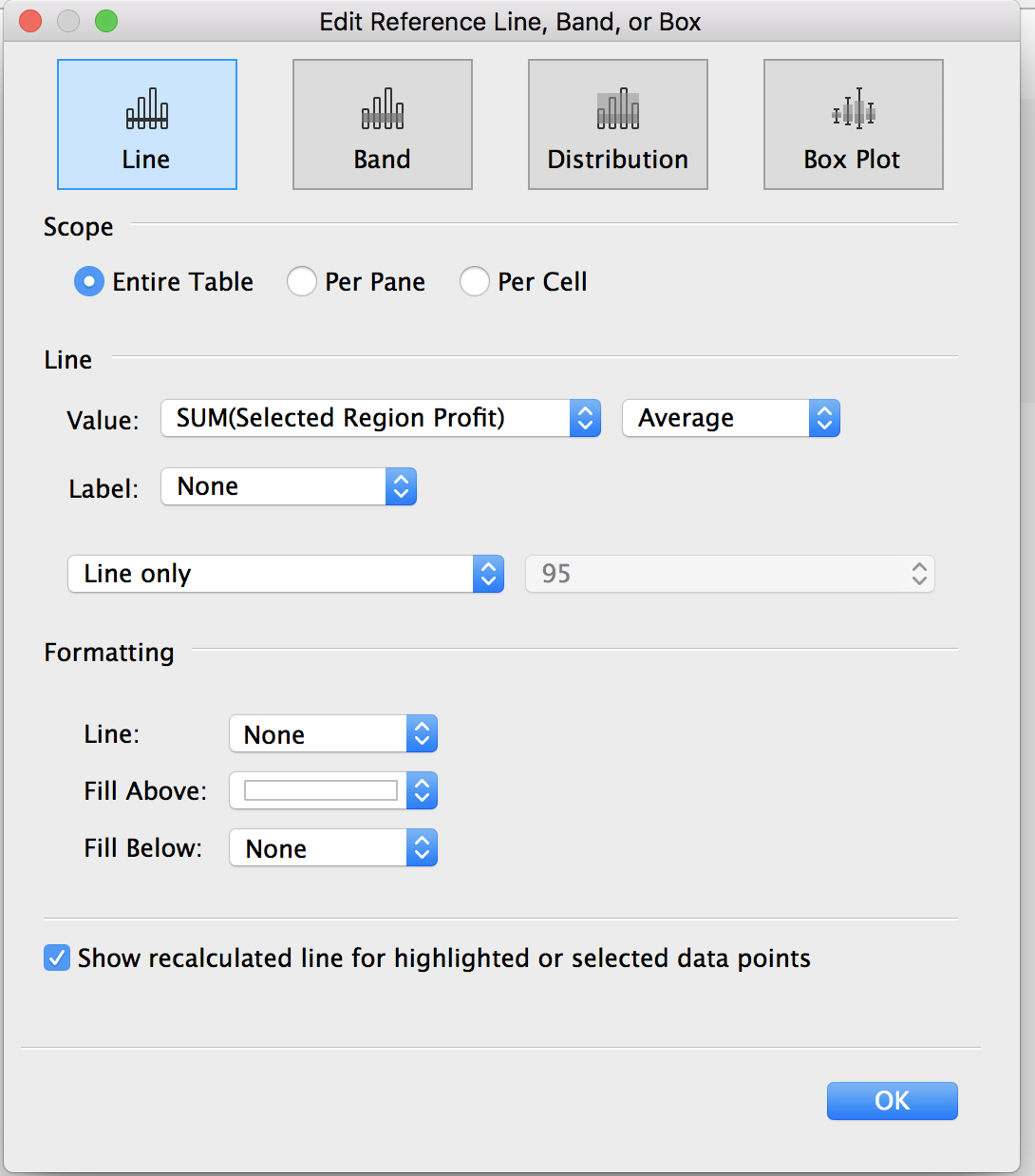Open the Fill Below None dropdown
Viewport: 1035px width, 1176px height.
coord(333,847)
